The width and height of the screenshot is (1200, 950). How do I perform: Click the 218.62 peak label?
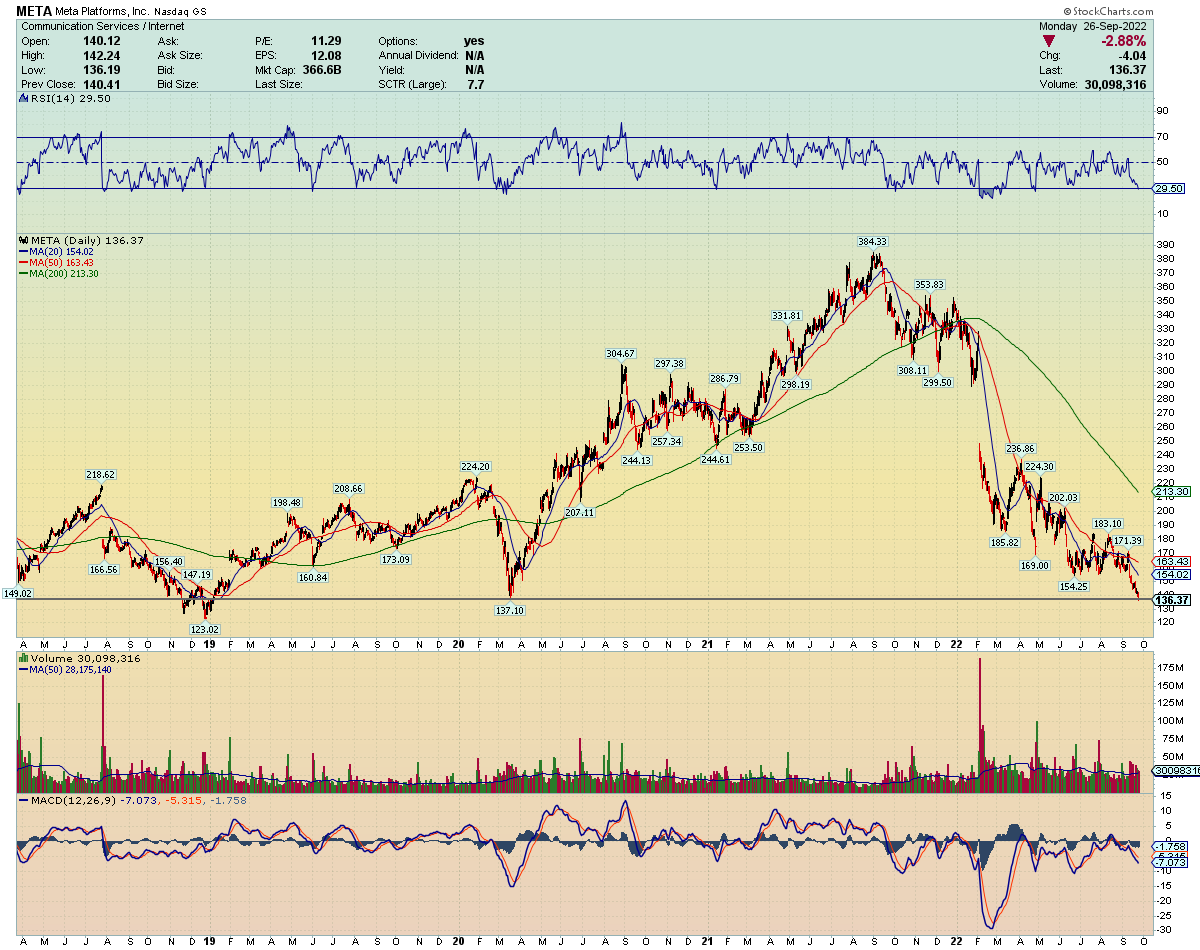coord(101,474)
